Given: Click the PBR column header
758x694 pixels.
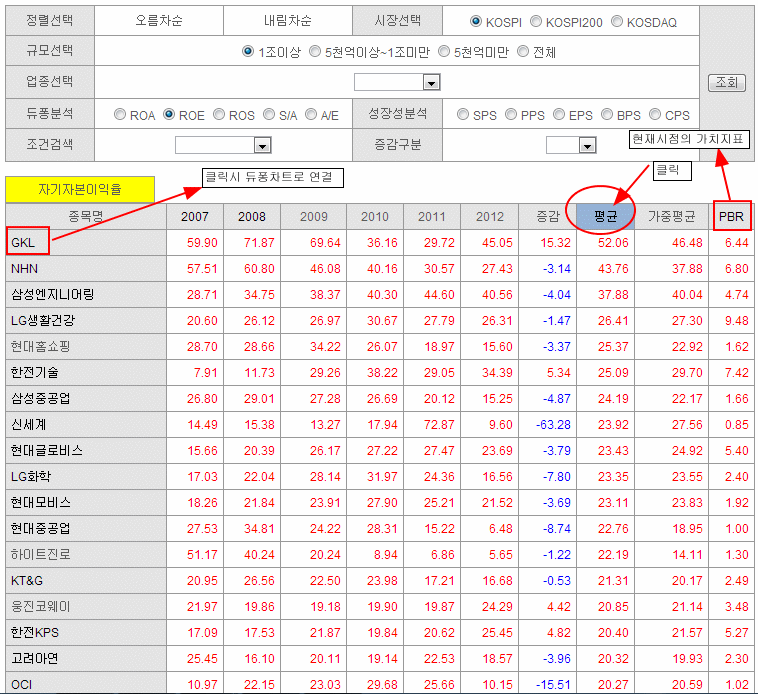Looking at the screenshot, I should [x=731, y=216].
